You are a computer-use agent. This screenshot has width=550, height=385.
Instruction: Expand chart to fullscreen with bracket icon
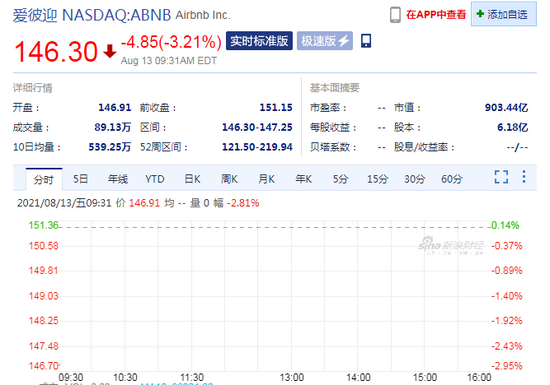(501, 177)
